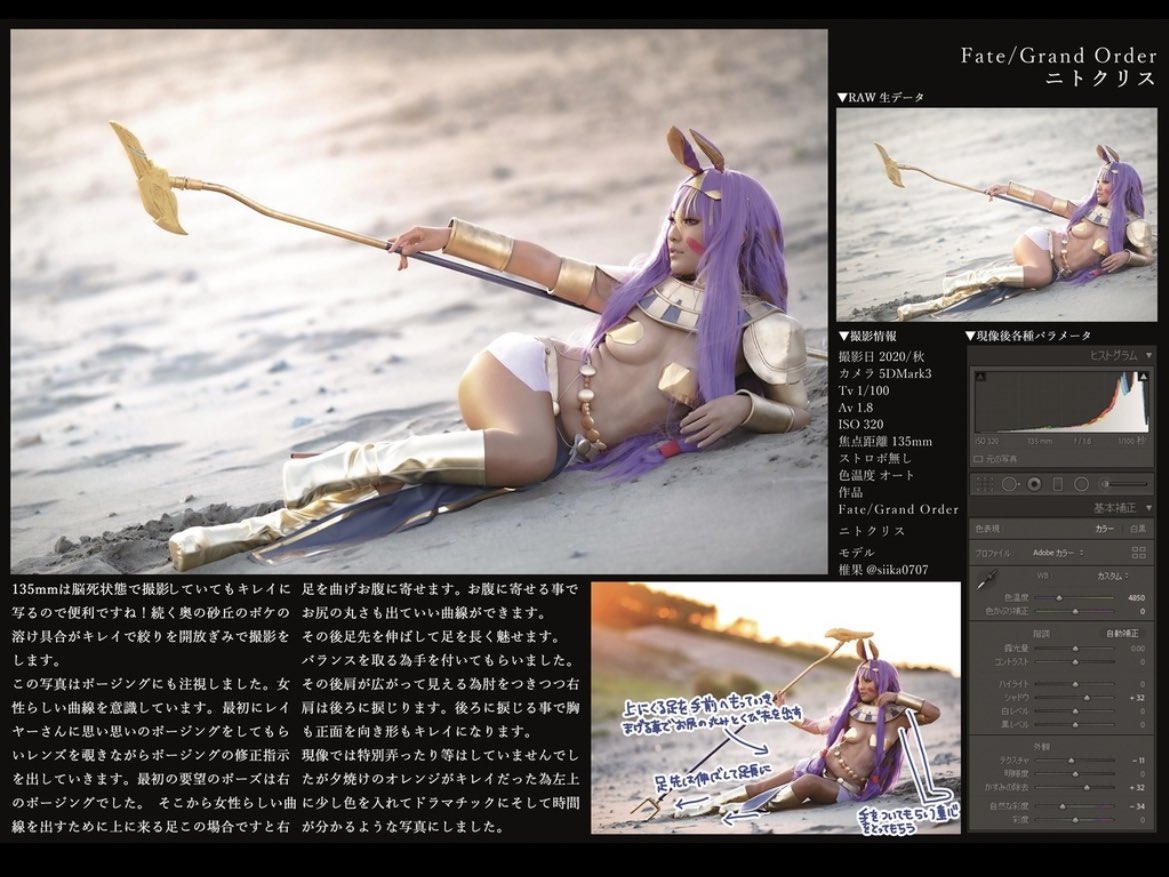Click the '色表現' label

[x=987, y=529]
